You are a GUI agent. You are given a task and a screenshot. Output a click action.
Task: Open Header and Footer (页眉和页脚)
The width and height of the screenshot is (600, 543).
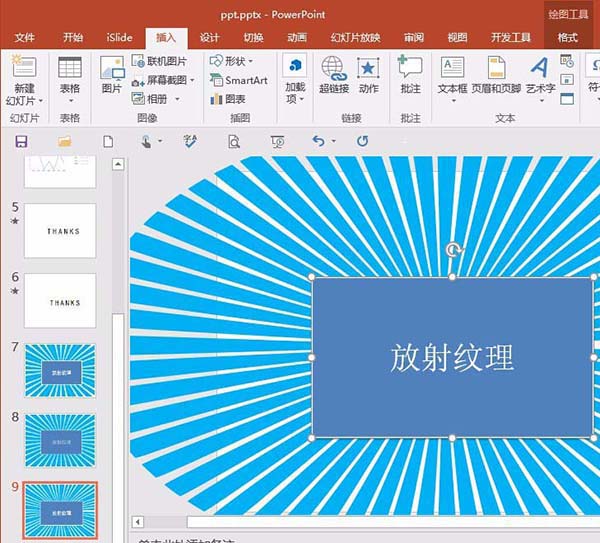(496, 75)
